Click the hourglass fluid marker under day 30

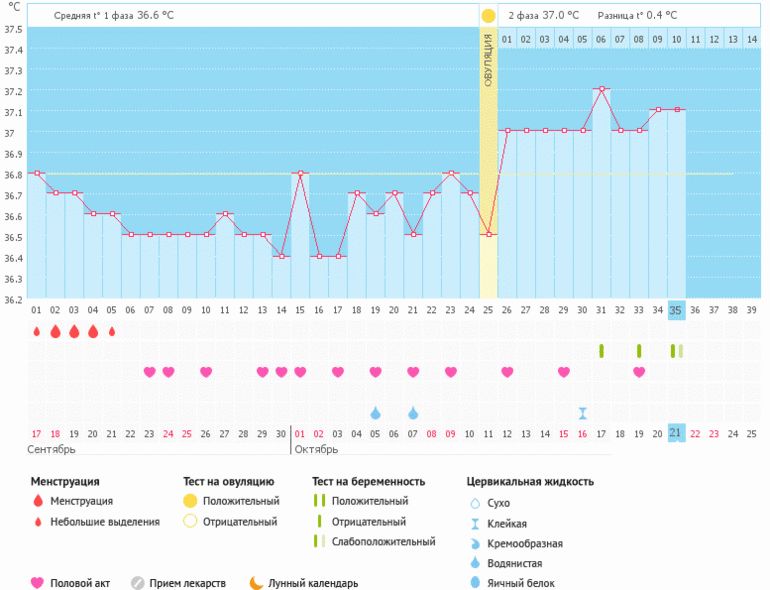tap(582, 413)
